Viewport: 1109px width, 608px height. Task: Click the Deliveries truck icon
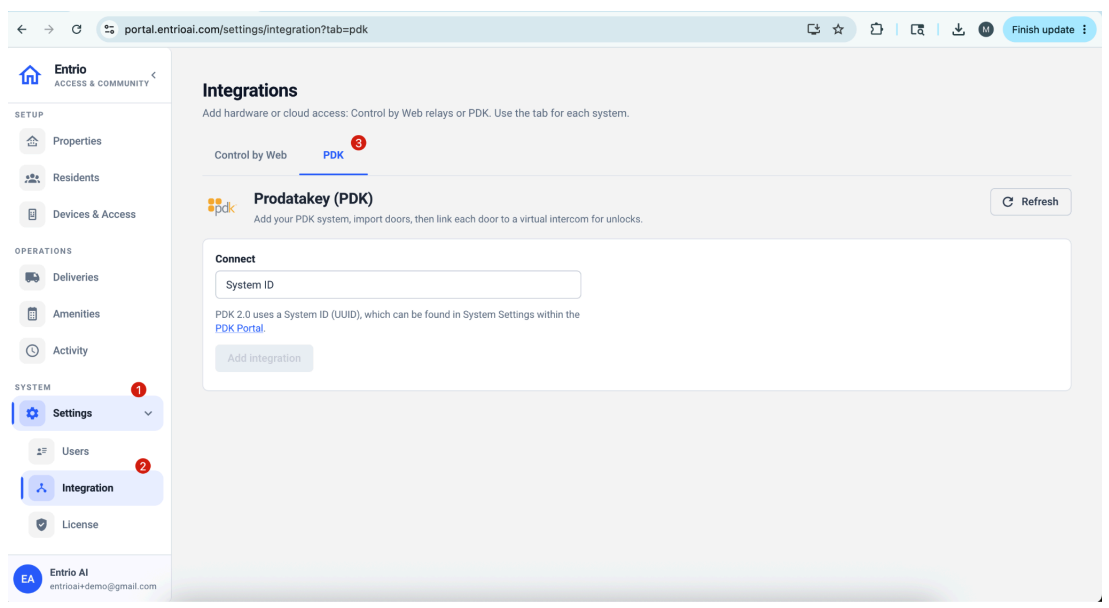point(33,278)
